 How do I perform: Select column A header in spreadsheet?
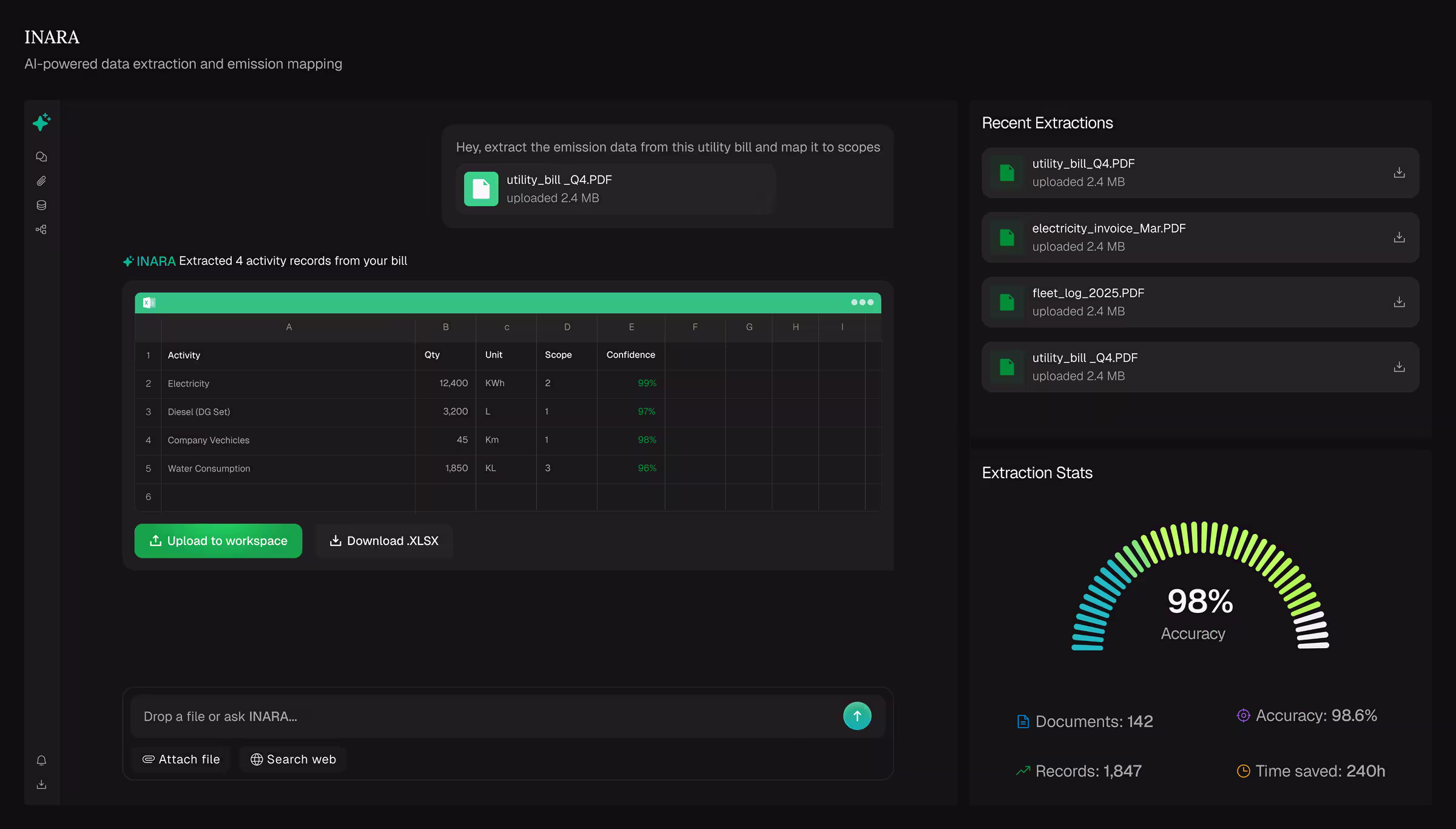pyautogui.click(x=289, y=327)
